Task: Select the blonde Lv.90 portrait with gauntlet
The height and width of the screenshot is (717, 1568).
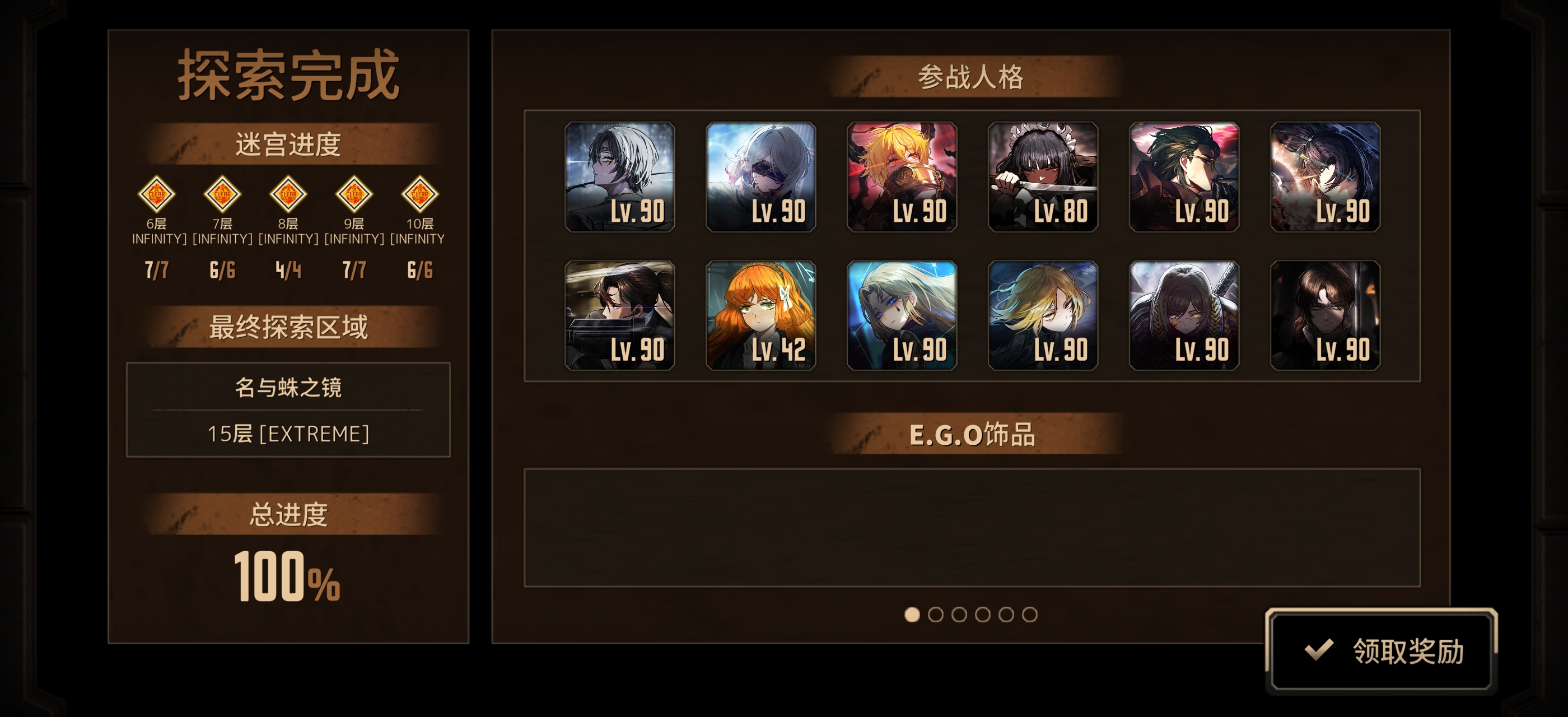Action: (902, 177)
